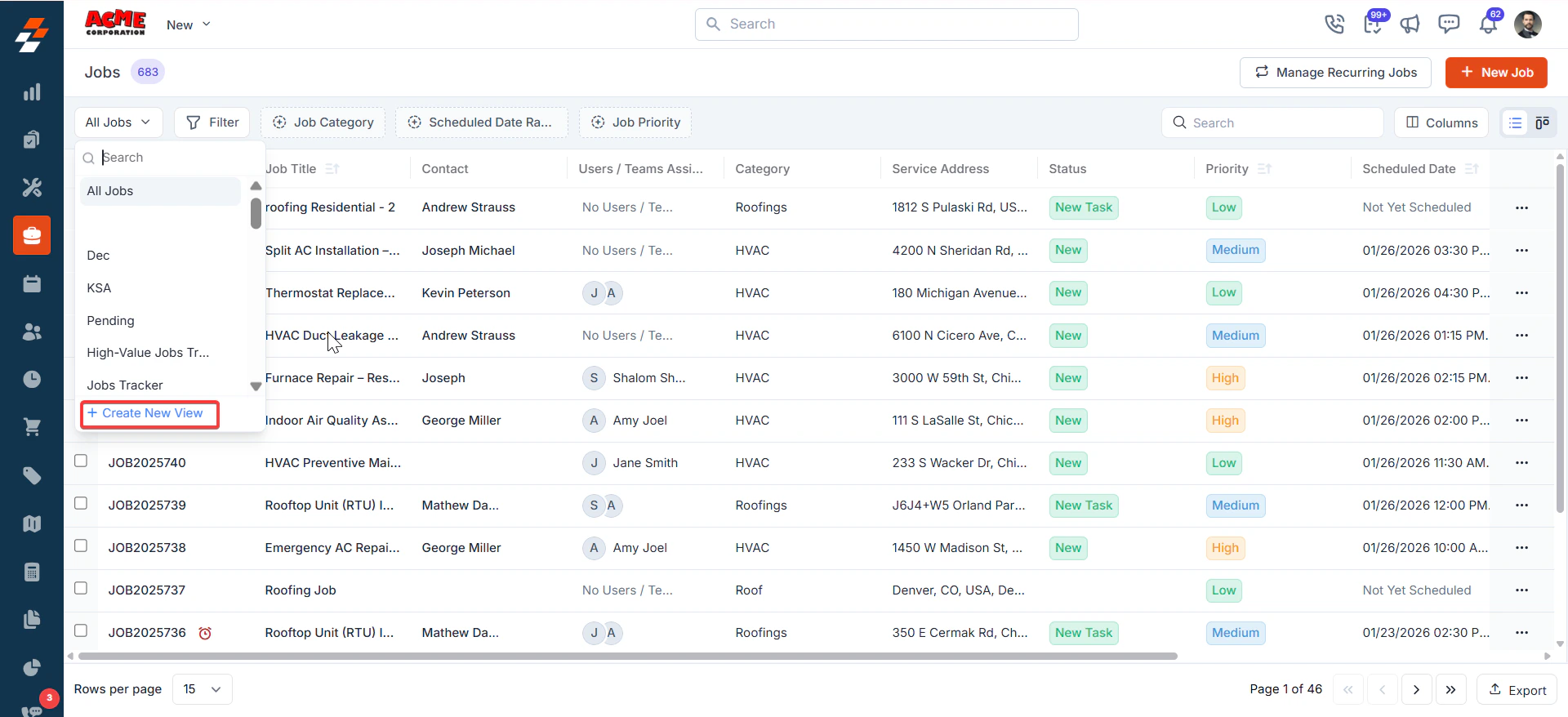Open the row menu for roofing Residential - 2

1521,207
